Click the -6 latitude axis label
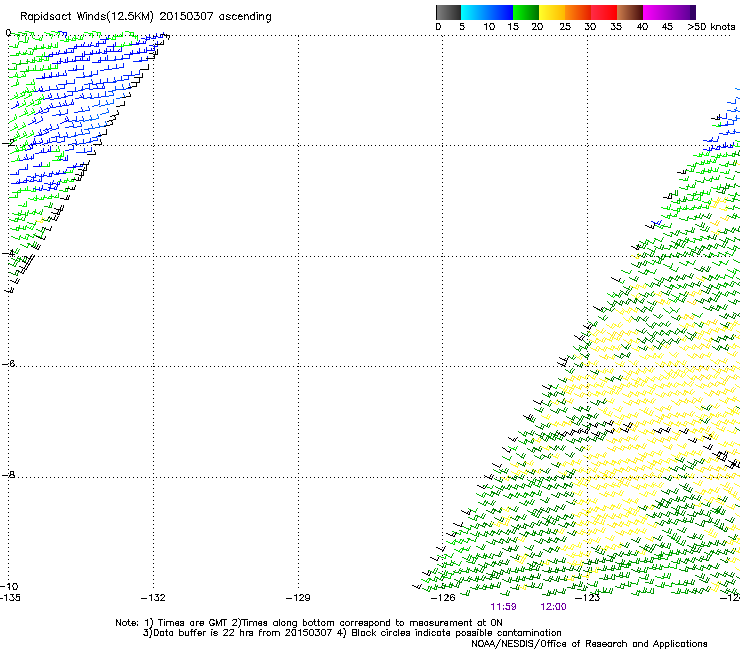The width and height of the screenshot is (740, 650). point(8,363)
